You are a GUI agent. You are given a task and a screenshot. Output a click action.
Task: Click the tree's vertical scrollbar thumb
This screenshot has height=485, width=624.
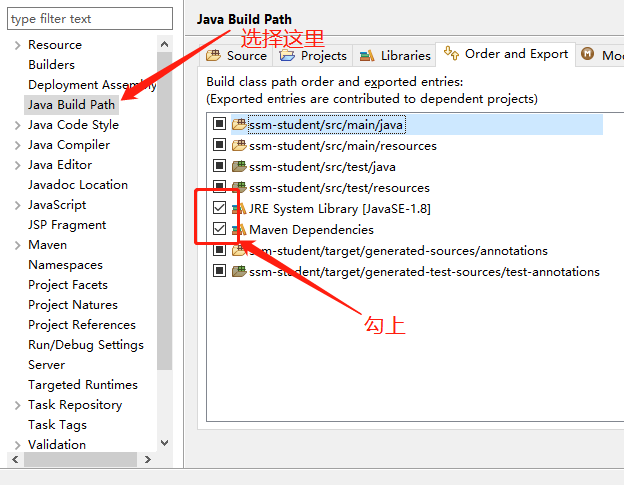tap(164, 211)
